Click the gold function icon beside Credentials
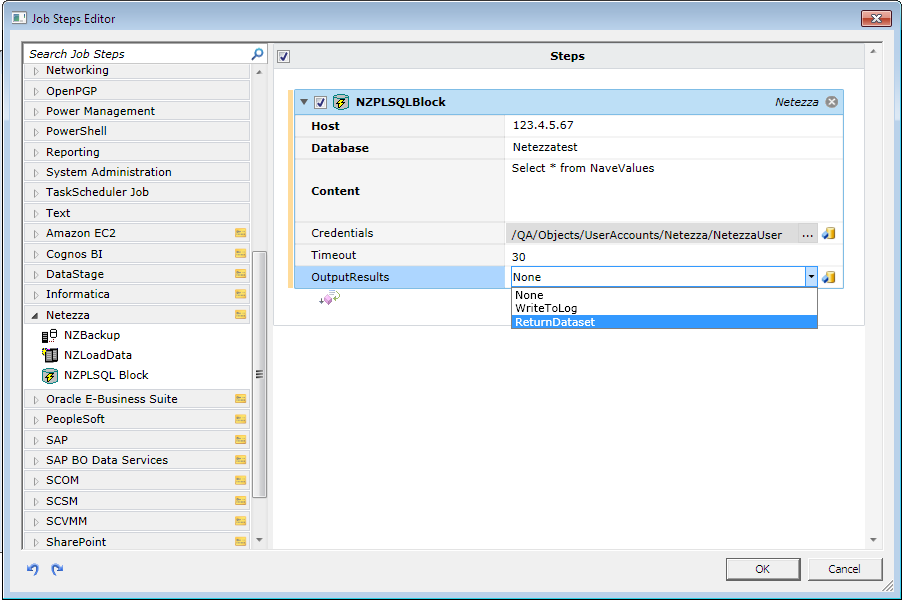This screenshot has width=905, height=602. point(828,233)
